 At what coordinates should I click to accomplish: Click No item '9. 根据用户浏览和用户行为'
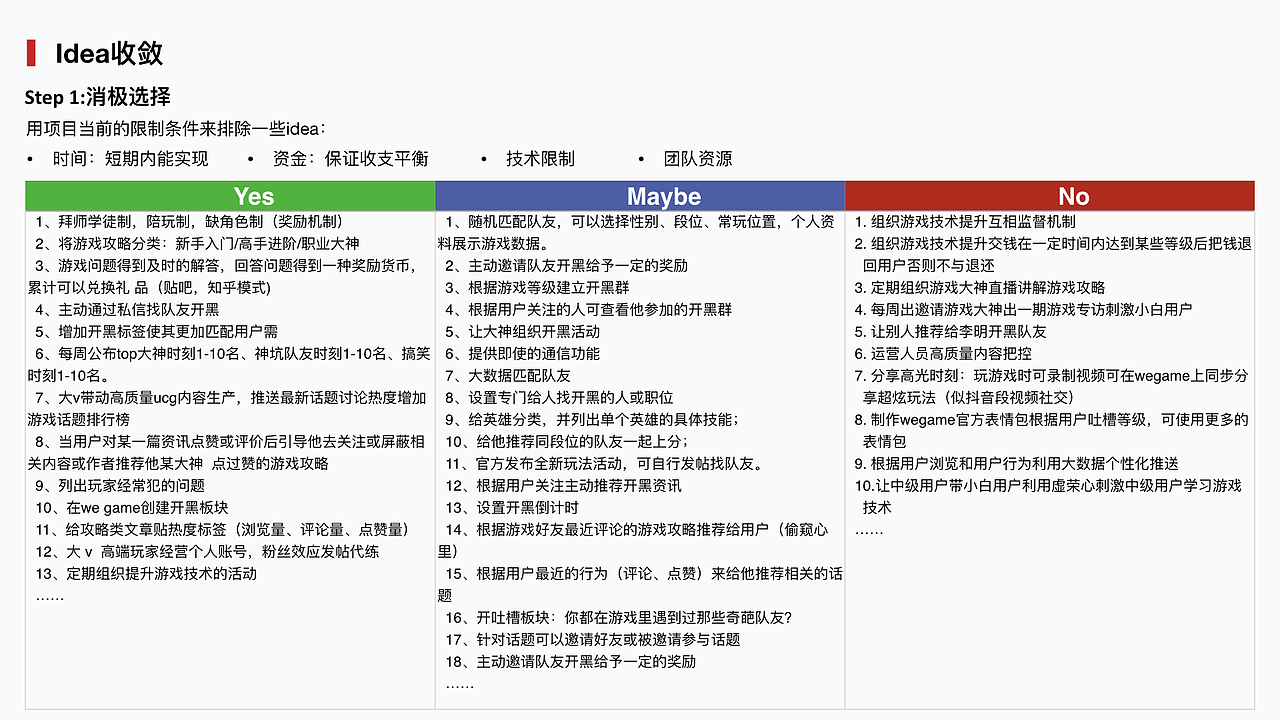pos(1017,464)
